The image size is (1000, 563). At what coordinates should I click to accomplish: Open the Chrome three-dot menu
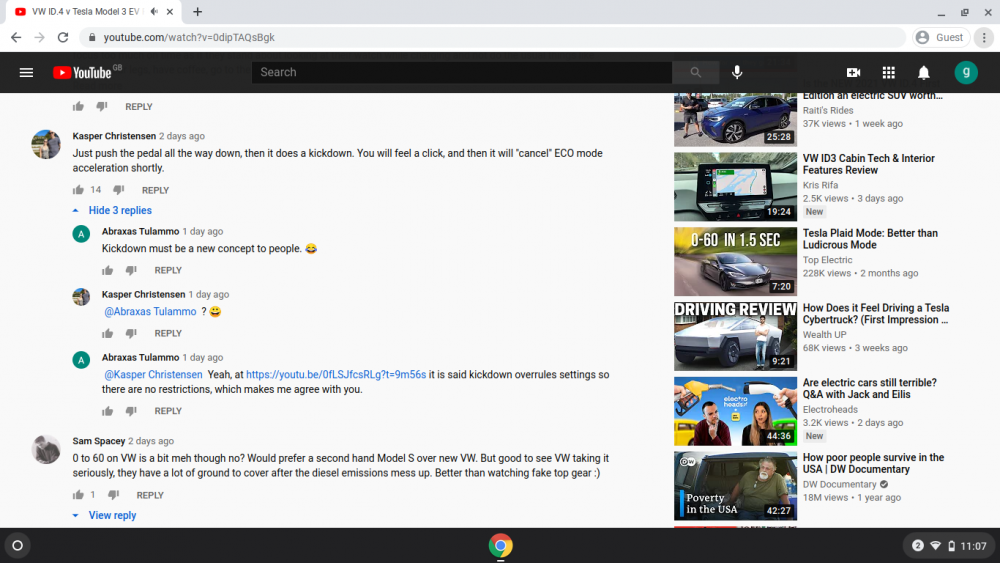[x=984, y=38]
